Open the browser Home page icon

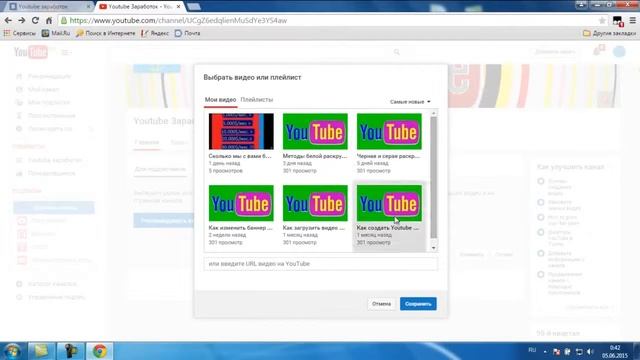(49, 20)
